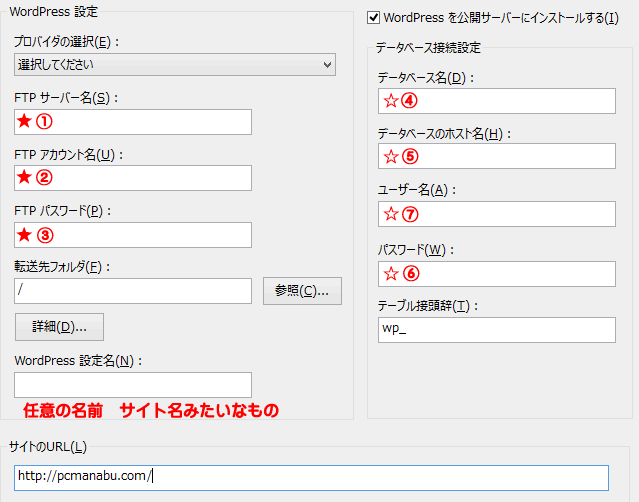Click the ユーザー名 input field

497,214
